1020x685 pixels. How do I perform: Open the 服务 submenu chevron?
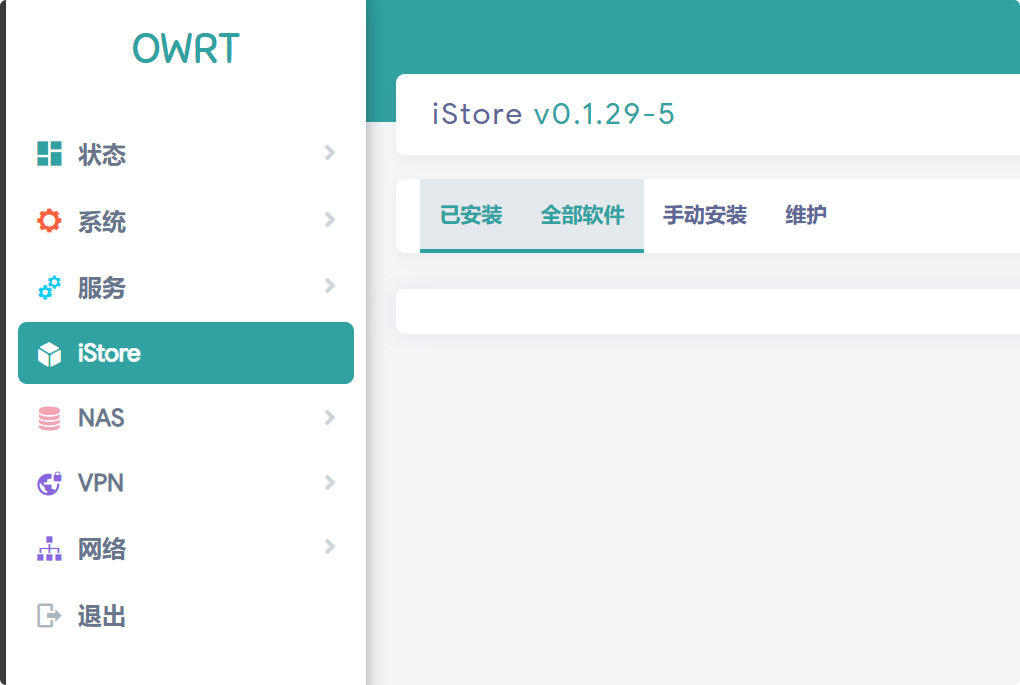tap(330, 286)
